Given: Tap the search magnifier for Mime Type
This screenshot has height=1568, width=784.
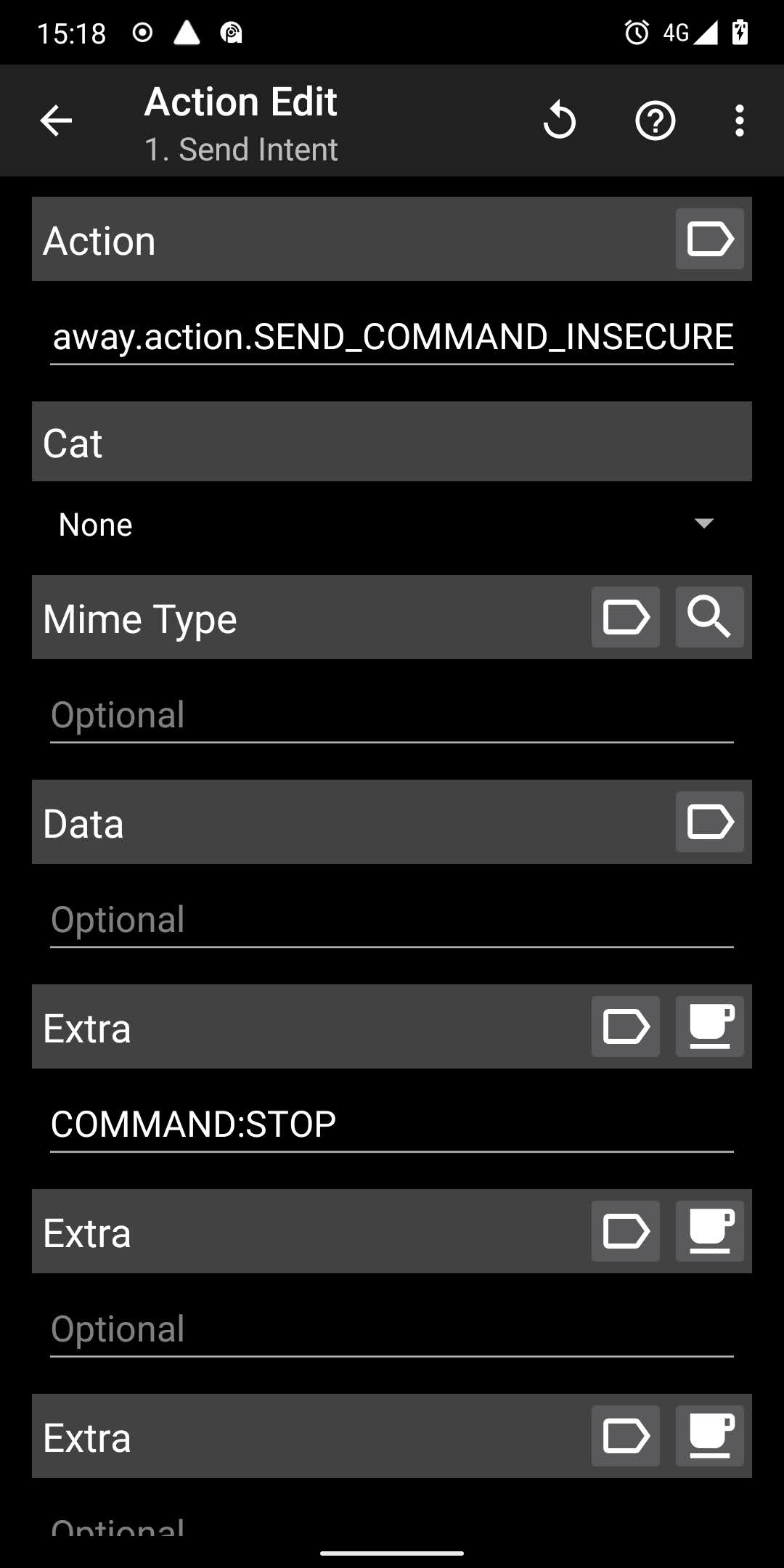Looking at the screenshot, I should (709, 618).
